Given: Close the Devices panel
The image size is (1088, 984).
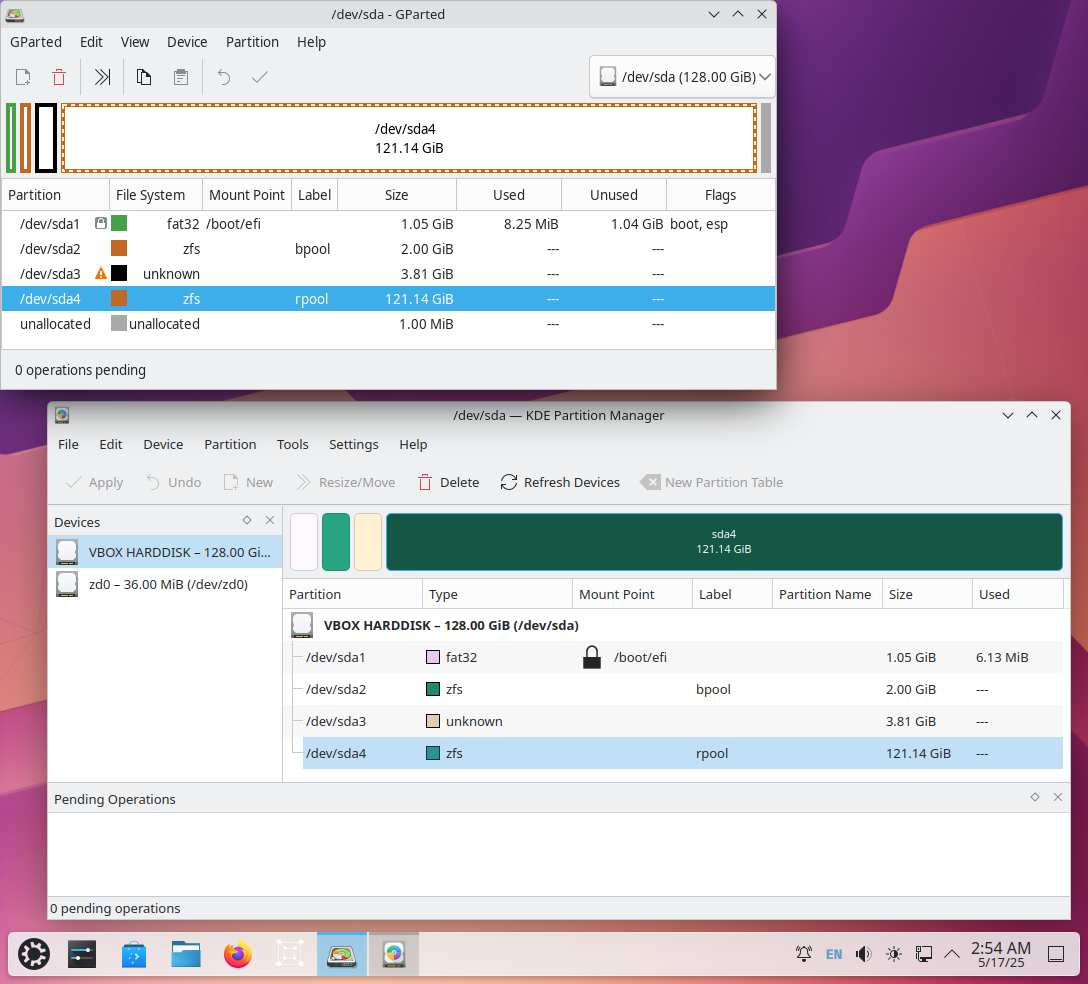Looking at the screenshot, I should pos(270,520).
